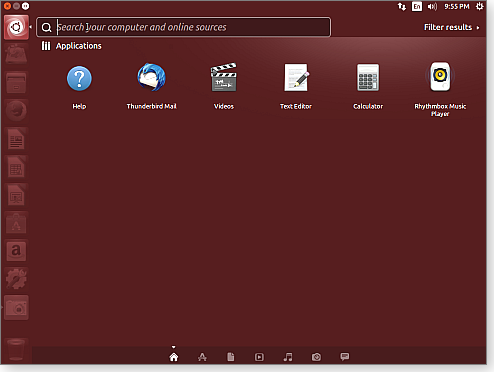Click the search magnifier icon

coord(47,27)
